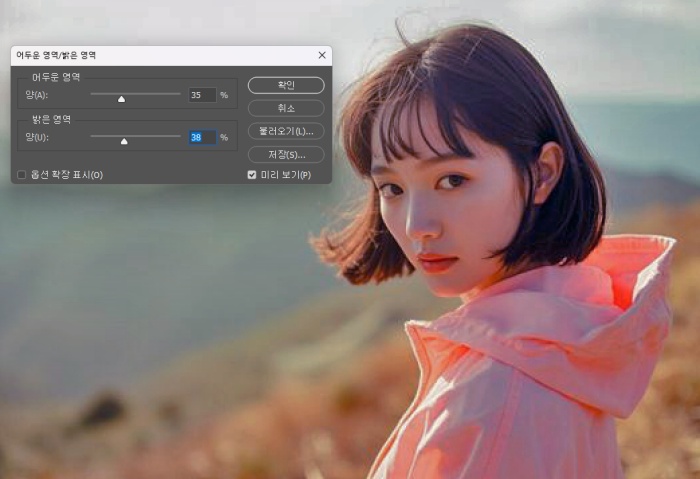Screen dimensions: 700x479
Task: Click the 밝은 영역 양 slider handle
Action: tap(124, 141)
